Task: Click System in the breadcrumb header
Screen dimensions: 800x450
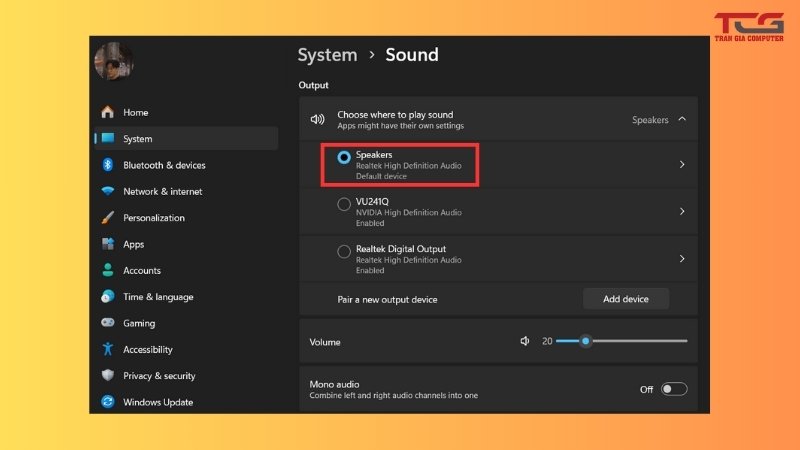Action: (327, 56)
